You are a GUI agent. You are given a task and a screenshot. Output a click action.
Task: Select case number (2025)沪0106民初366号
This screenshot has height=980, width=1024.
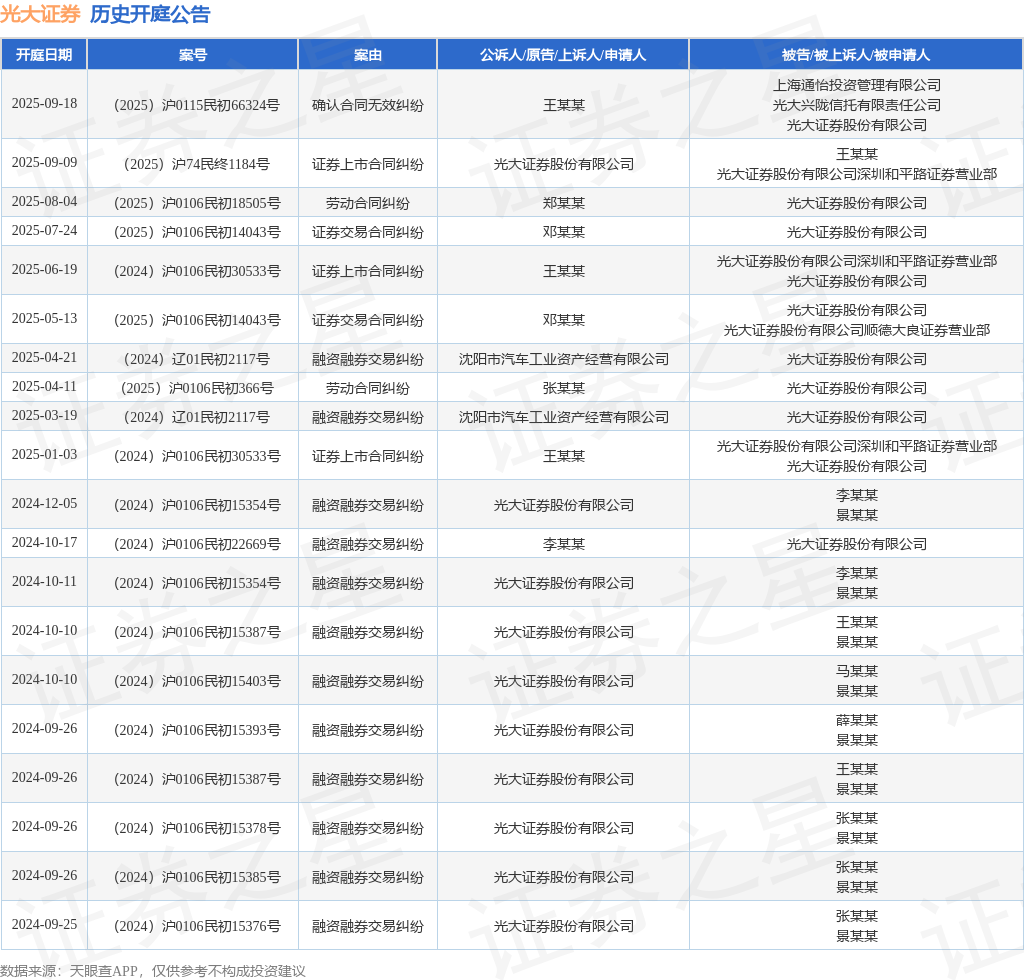(x=197, y=388)
